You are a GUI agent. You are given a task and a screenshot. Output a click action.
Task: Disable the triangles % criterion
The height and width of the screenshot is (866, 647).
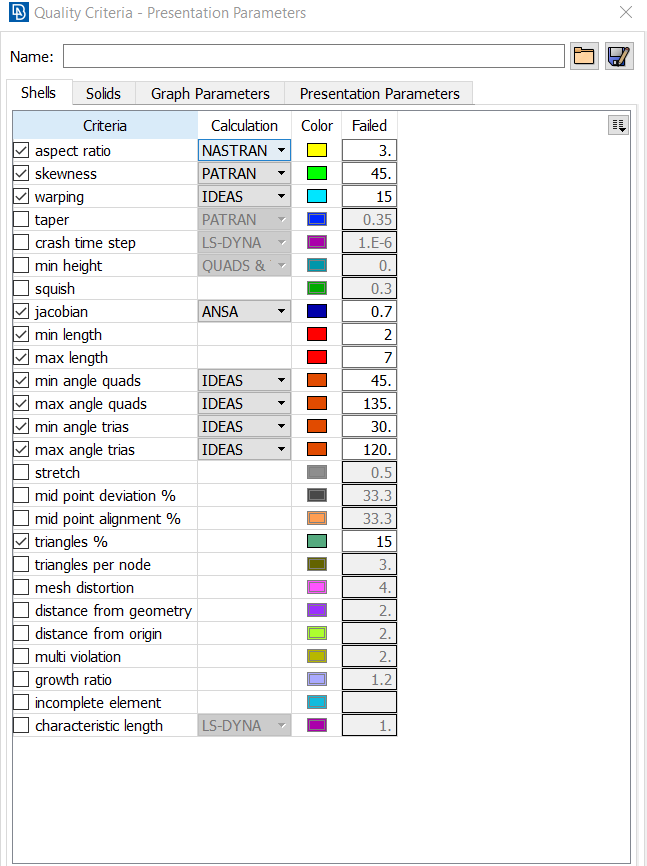(x=21, y=541)
